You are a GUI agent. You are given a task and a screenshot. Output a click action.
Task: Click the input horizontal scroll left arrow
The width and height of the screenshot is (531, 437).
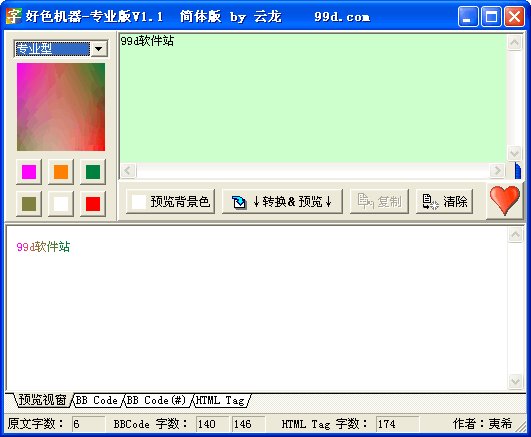point(128,170)
